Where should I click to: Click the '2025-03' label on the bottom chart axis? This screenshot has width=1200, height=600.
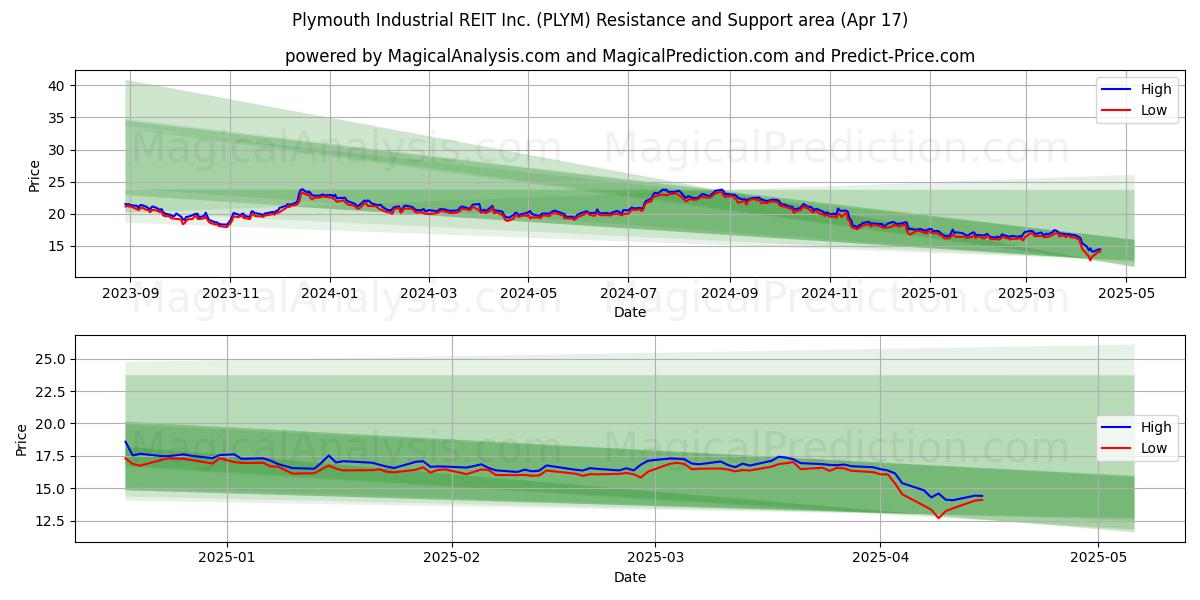[x=655, y=559]
